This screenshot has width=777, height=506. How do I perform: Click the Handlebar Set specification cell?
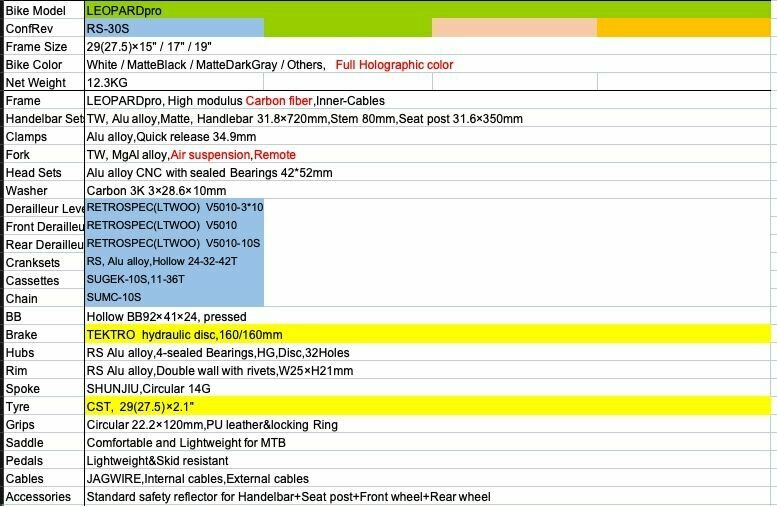(x=428, y=118)
